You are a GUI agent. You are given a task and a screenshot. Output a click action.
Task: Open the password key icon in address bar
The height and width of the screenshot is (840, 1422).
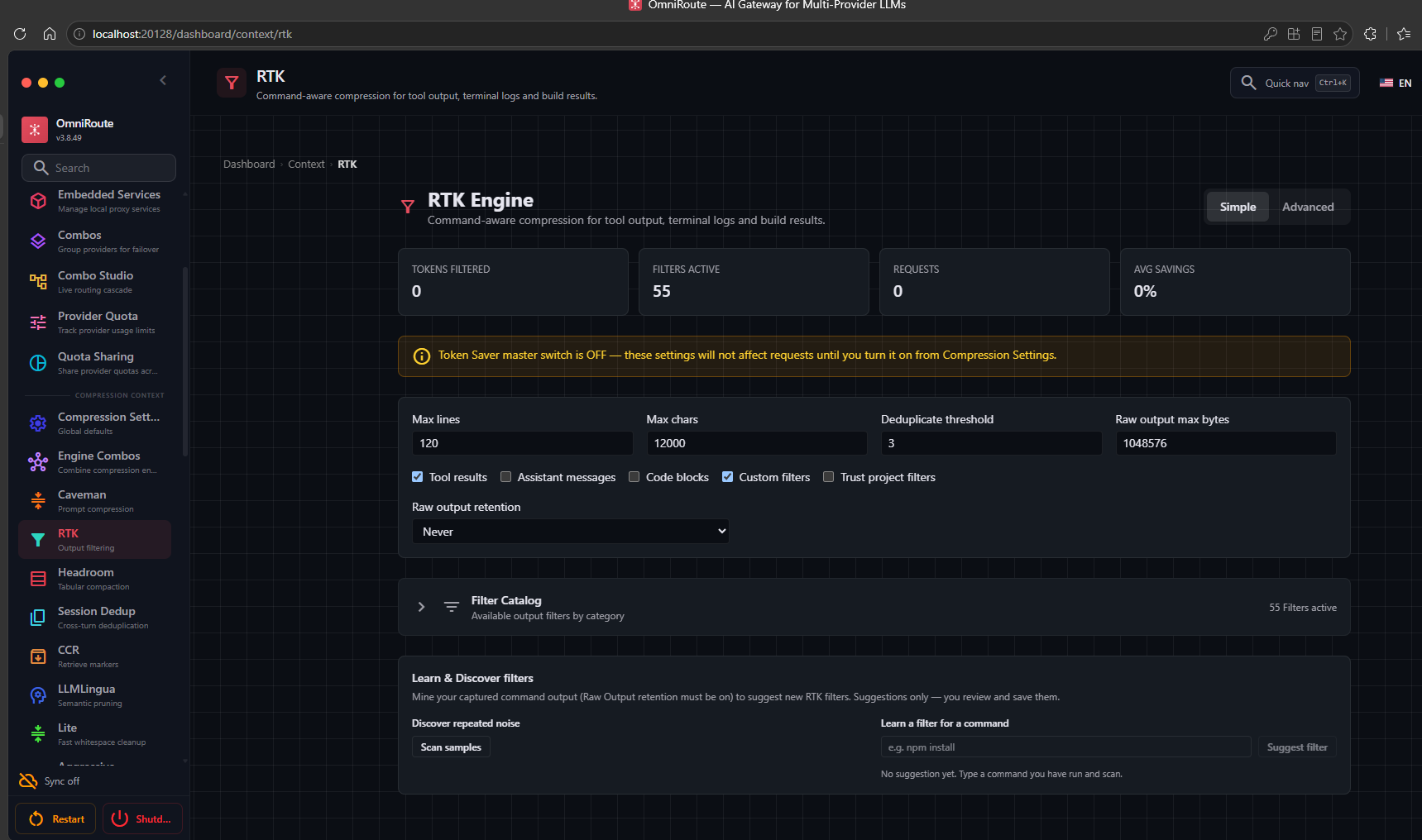tap(1271, 34)
